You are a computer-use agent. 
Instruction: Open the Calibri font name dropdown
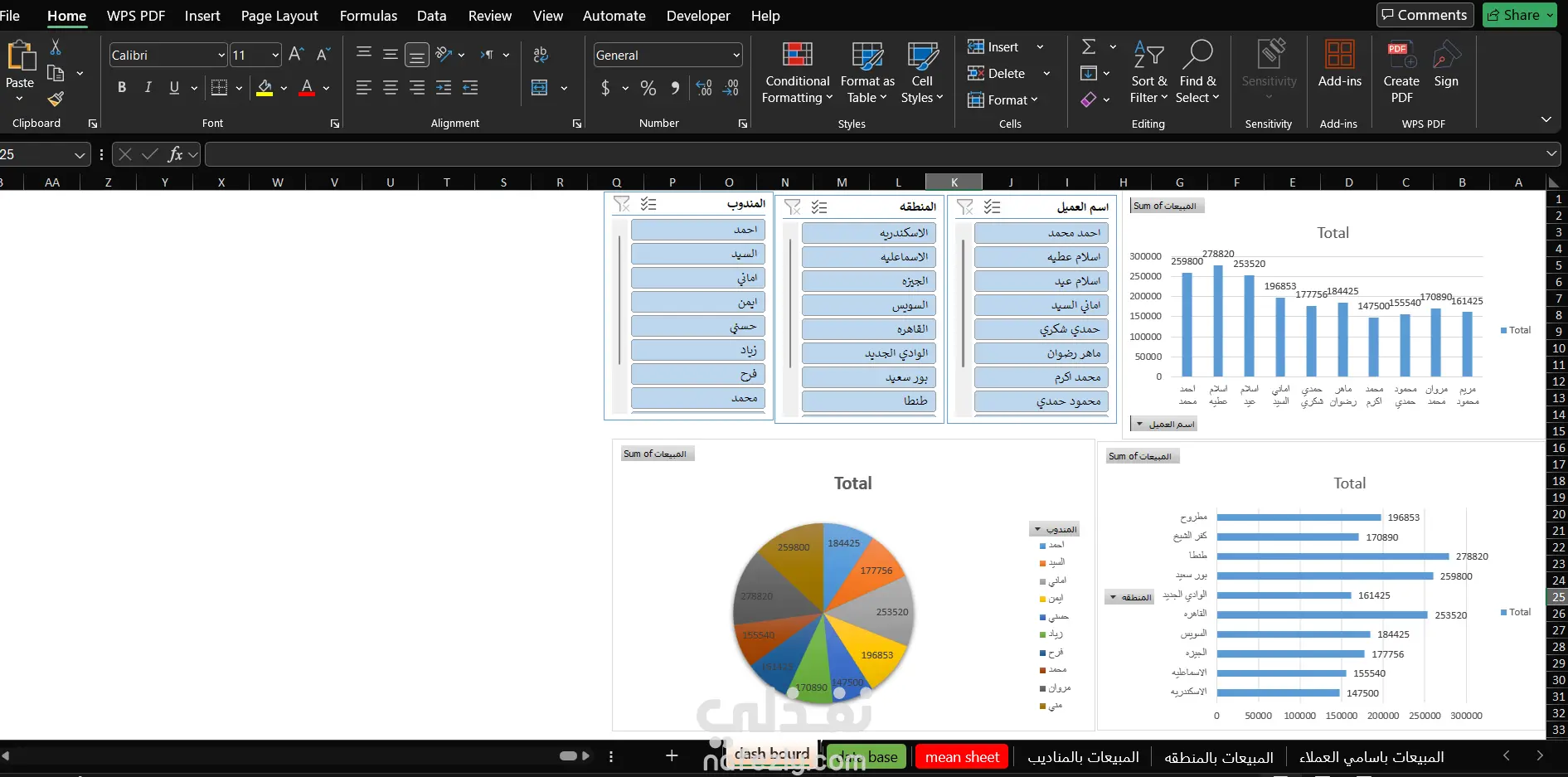pos(221,56)
